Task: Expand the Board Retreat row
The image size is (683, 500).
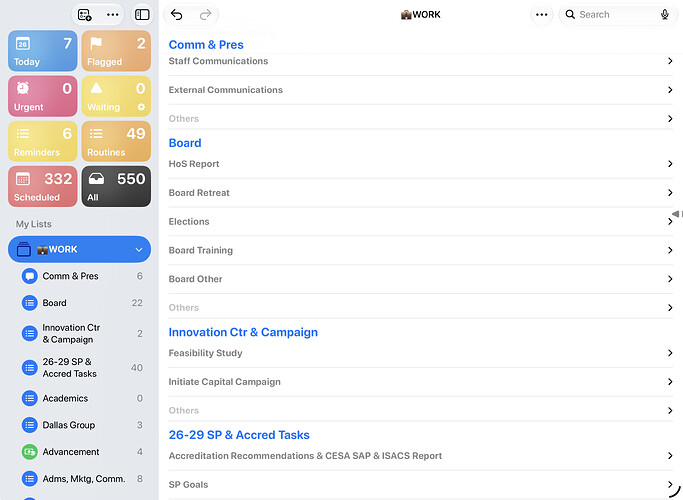Action: [421, 193]
